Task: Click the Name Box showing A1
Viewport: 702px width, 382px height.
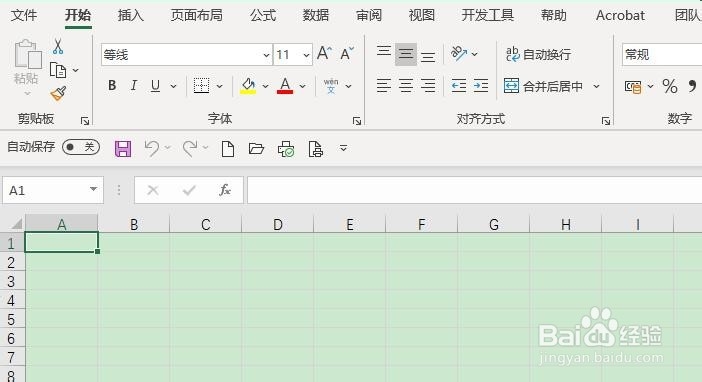Action: point(53,190)
